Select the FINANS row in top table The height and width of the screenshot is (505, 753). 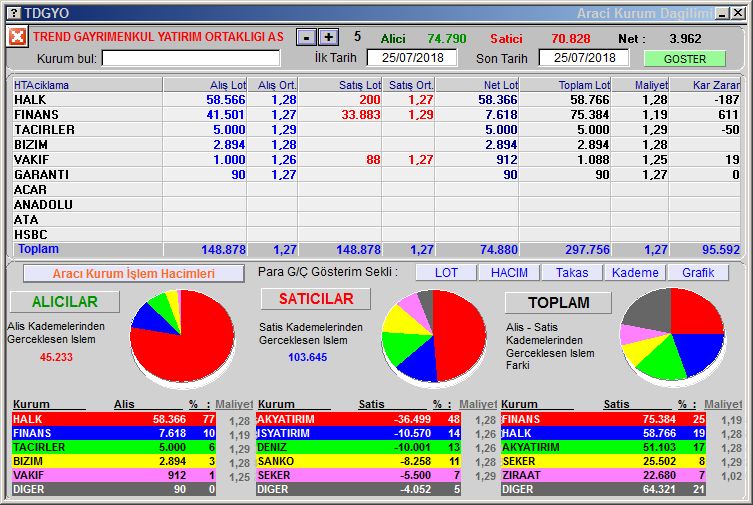tap(376, 115)
